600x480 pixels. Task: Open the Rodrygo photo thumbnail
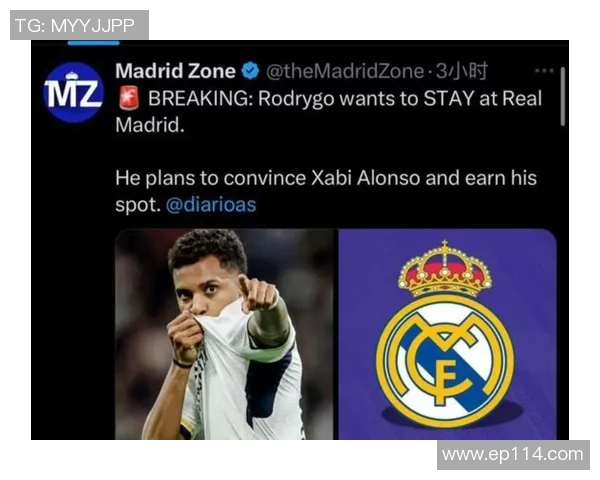(x=224, y=334)
